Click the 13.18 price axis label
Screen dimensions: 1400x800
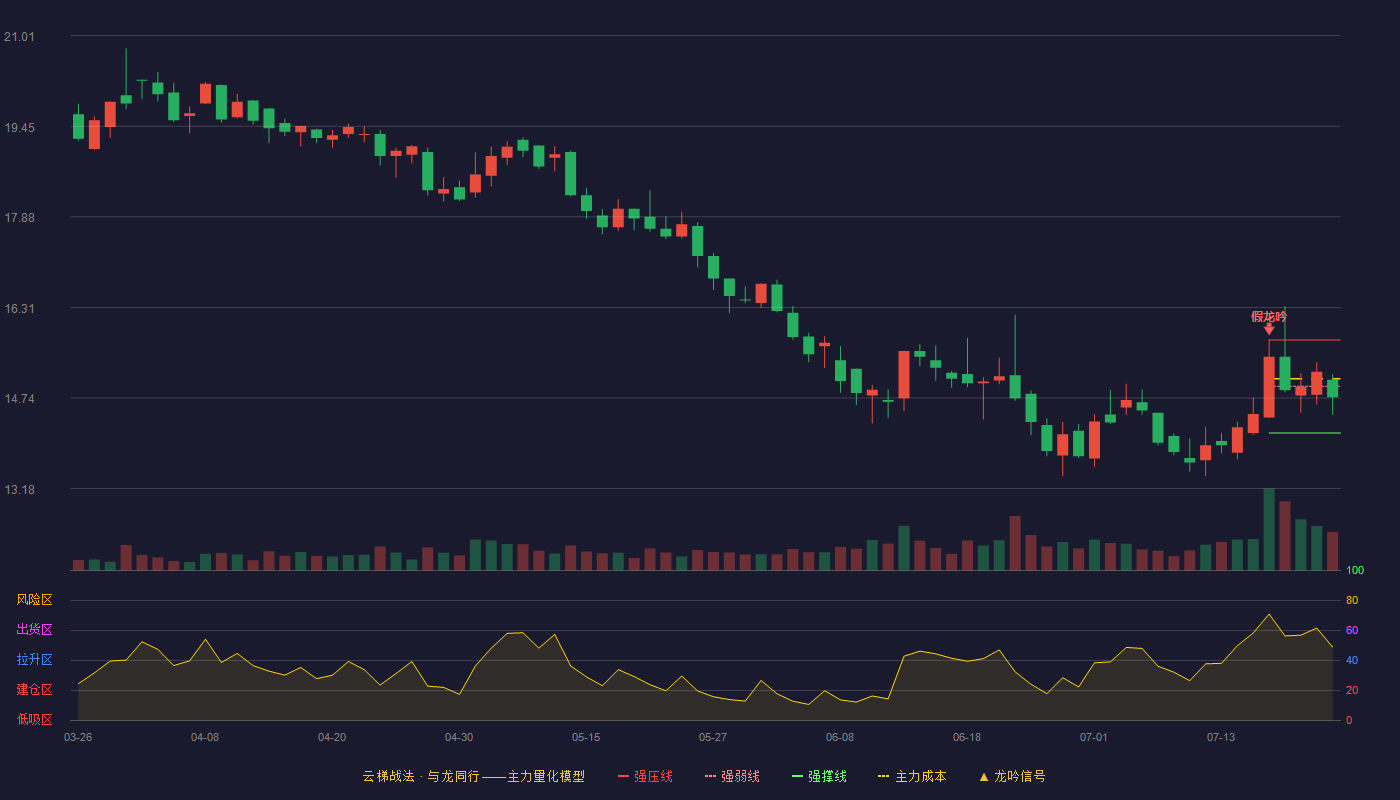point(19,490)
